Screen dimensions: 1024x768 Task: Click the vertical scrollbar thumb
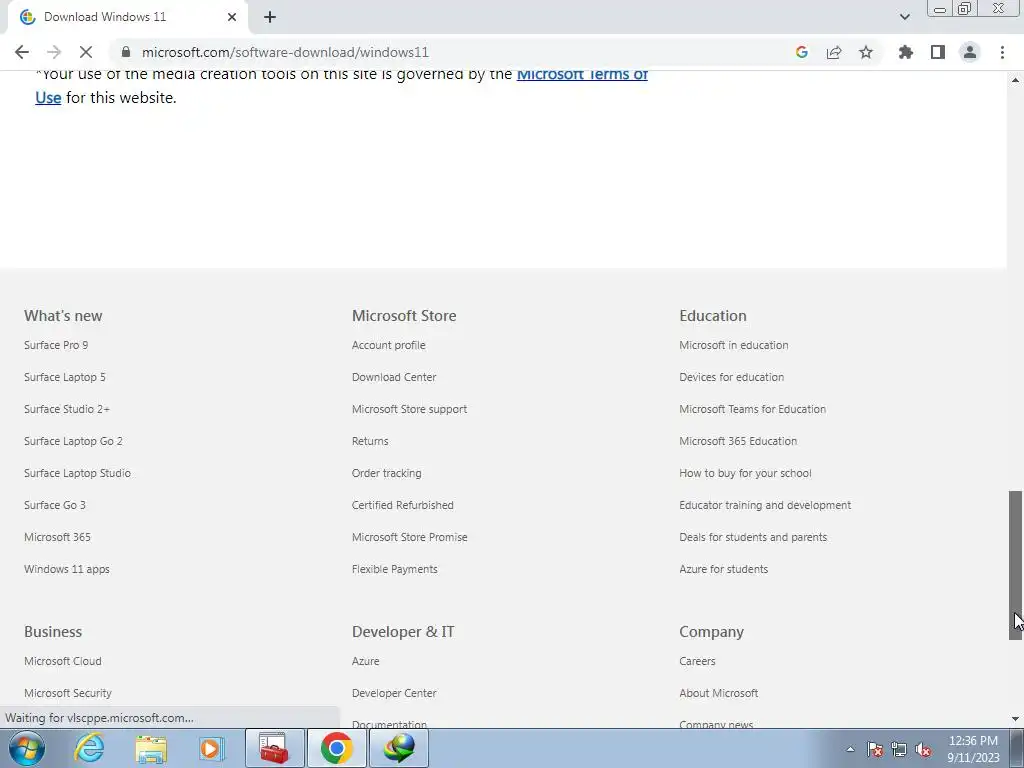(x=1016, y=565)
